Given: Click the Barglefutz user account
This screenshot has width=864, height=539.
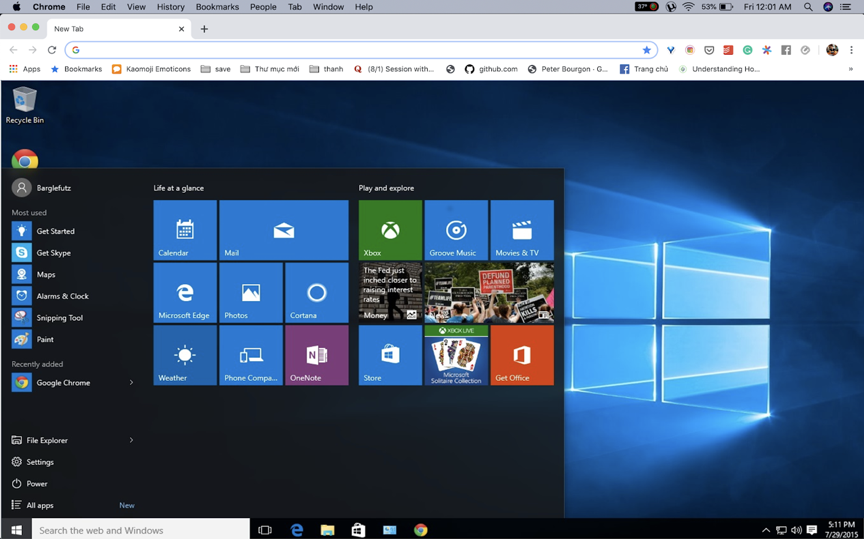Looking at the screenshot, I should pos(42,188).
